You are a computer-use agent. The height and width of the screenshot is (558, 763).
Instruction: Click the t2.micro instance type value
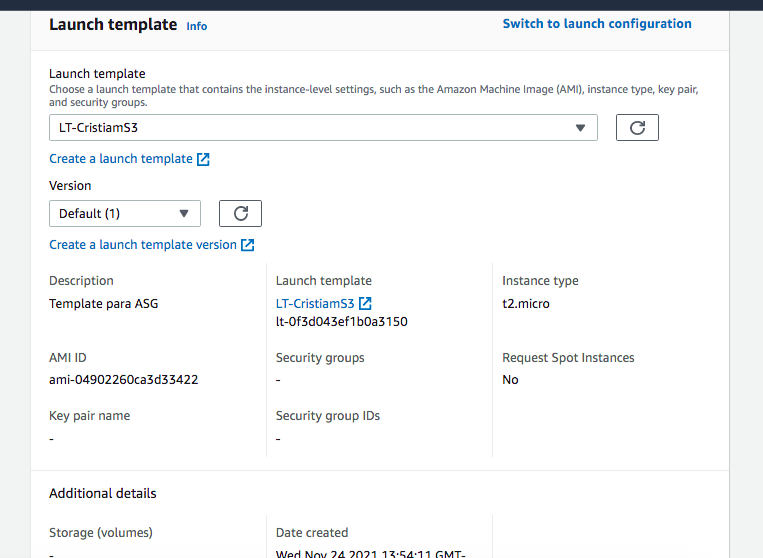526,304
